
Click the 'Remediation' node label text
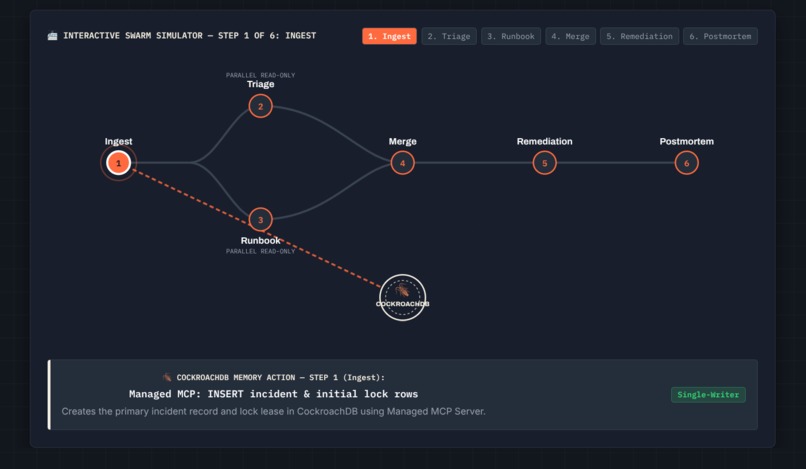point(544,141)
